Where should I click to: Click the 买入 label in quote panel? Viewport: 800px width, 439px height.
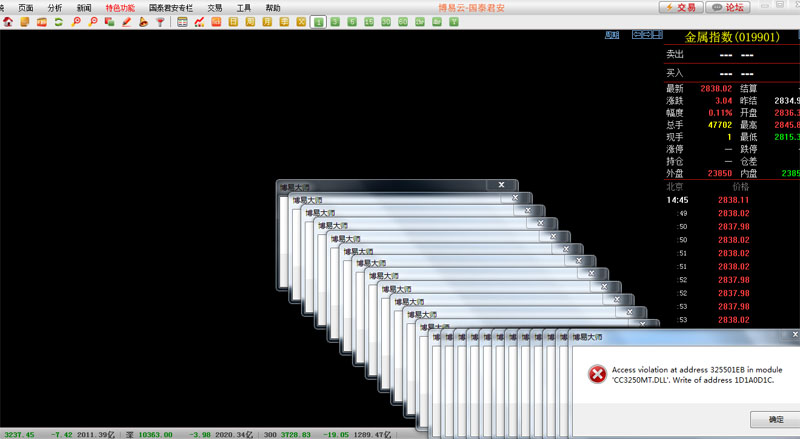(674, 73)
